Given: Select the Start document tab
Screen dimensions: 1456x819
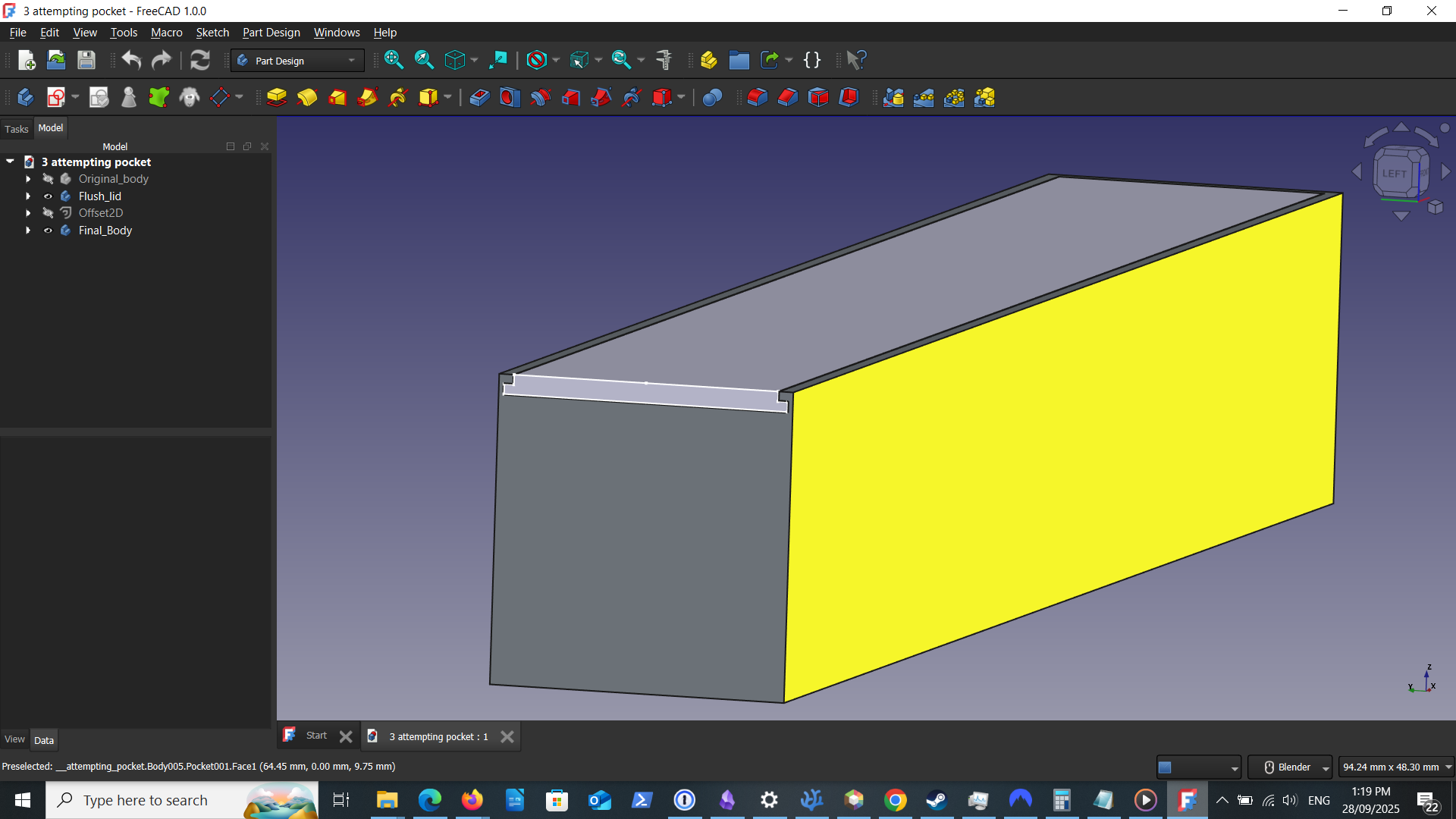Looking at the screenshot, I should 316,736.
